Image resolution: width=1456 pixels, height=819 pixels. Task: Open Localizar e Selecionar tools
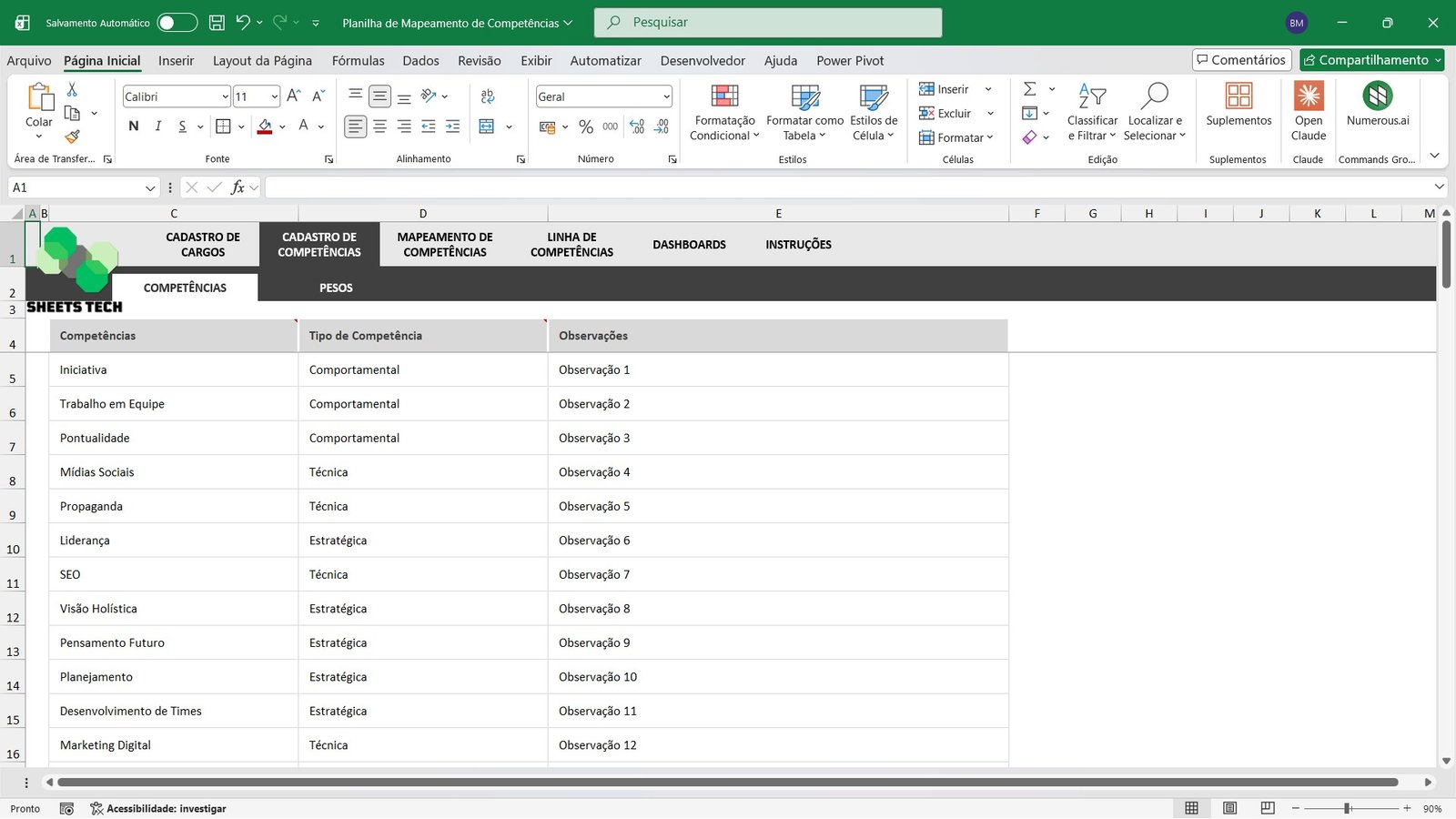click(x=1155, y=112)
